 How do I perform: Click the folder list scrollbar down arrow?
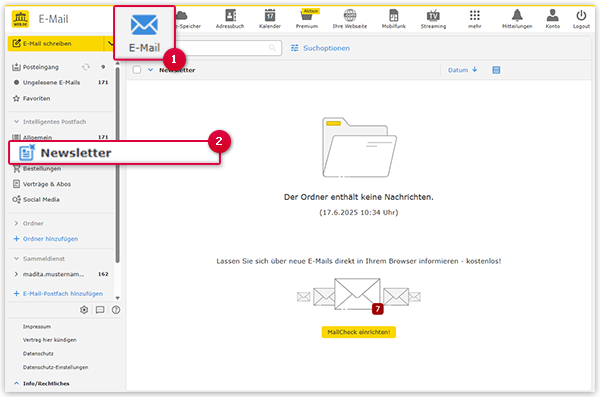click(117, 298)
